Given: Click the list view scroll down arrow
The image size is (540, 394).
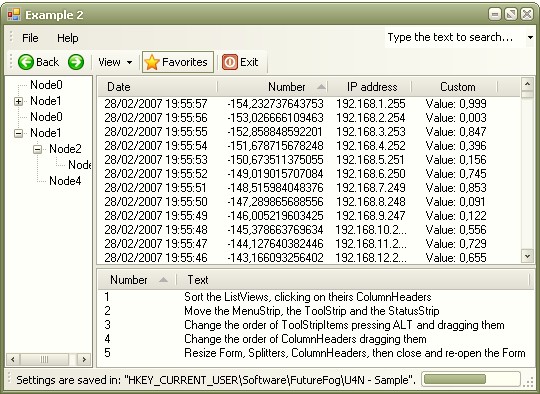Looking at the screenshot, I should pos(527,256).
